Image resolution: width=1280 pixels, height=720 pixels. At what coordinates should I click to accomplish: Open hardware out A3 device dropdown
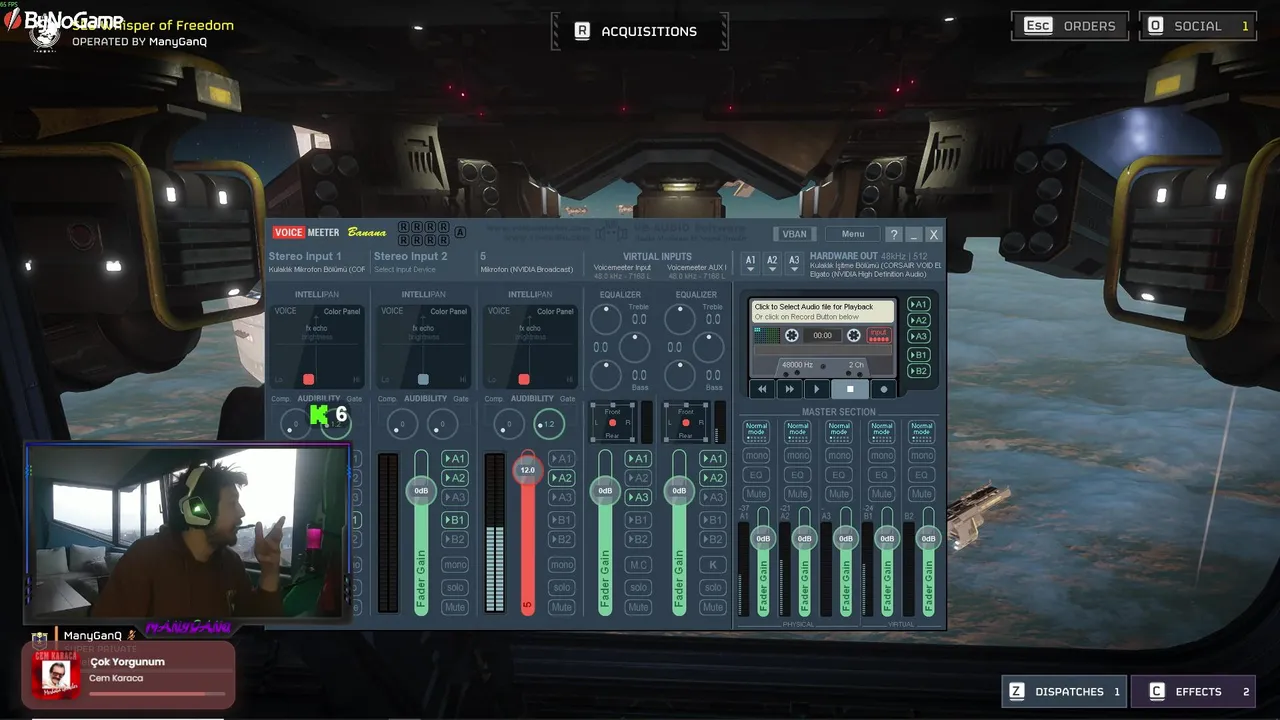tap(794, 263)
